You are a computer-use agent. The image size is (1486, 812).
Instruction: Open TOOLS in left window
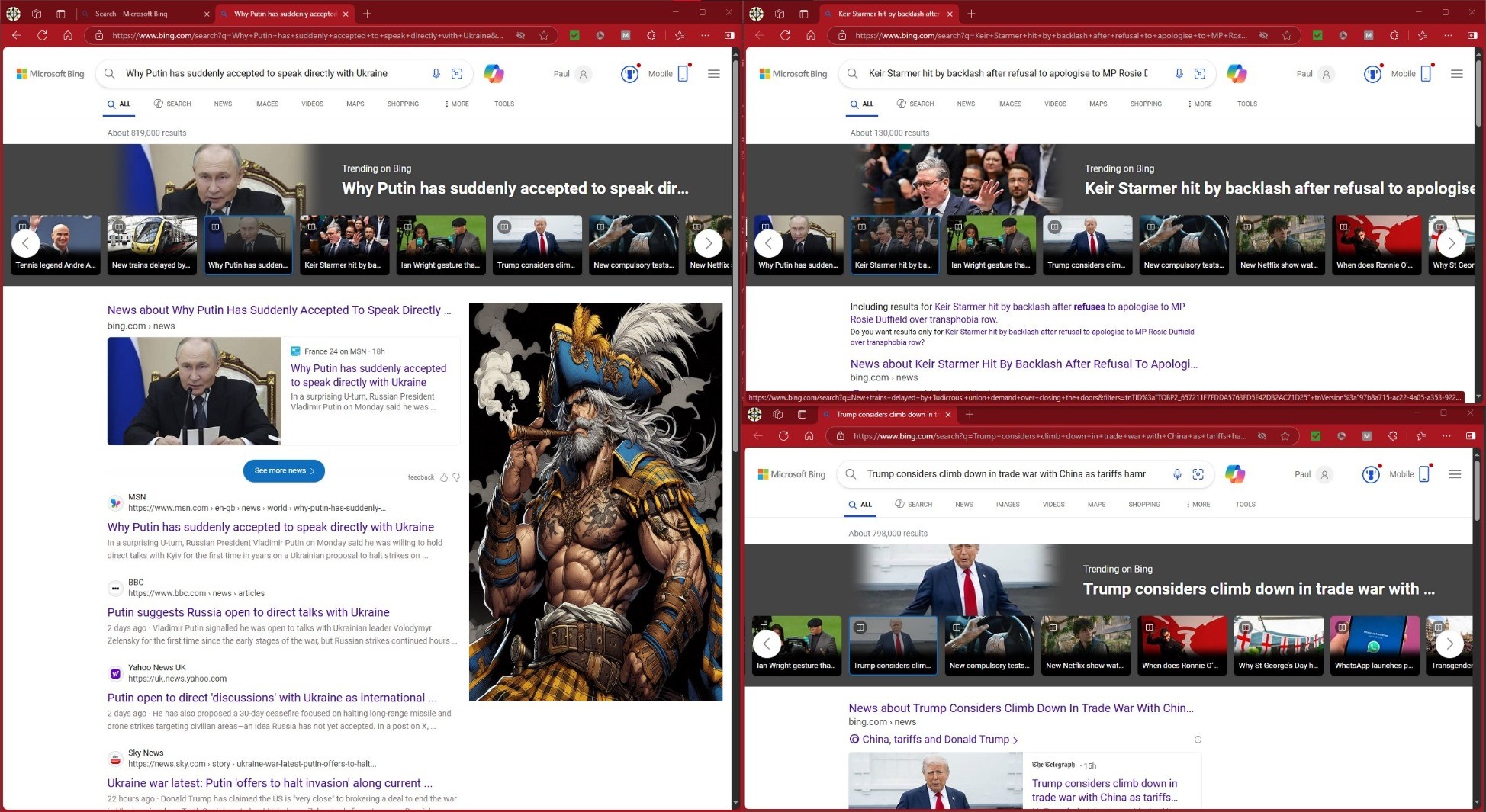click(504, 104)
